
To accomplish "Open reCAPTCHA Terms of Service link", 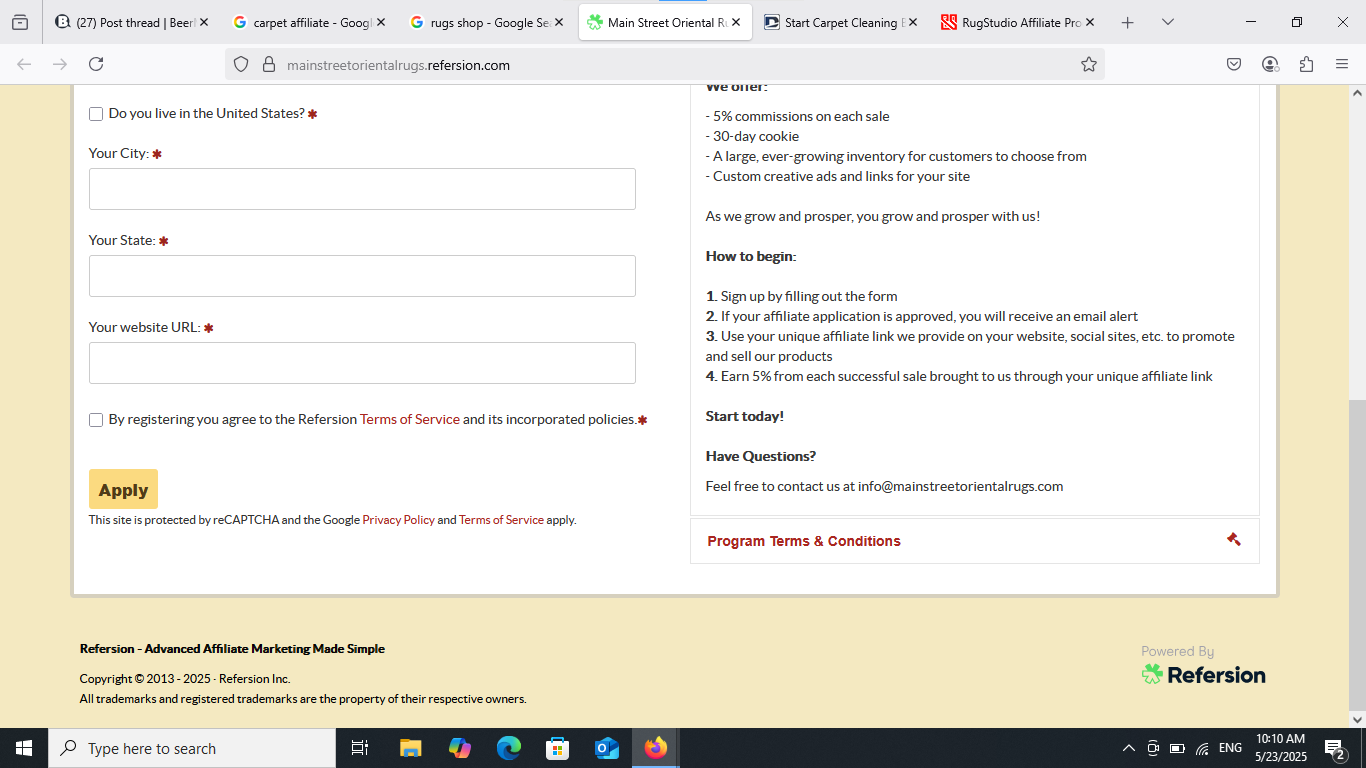I will click(x=501, y=520).
